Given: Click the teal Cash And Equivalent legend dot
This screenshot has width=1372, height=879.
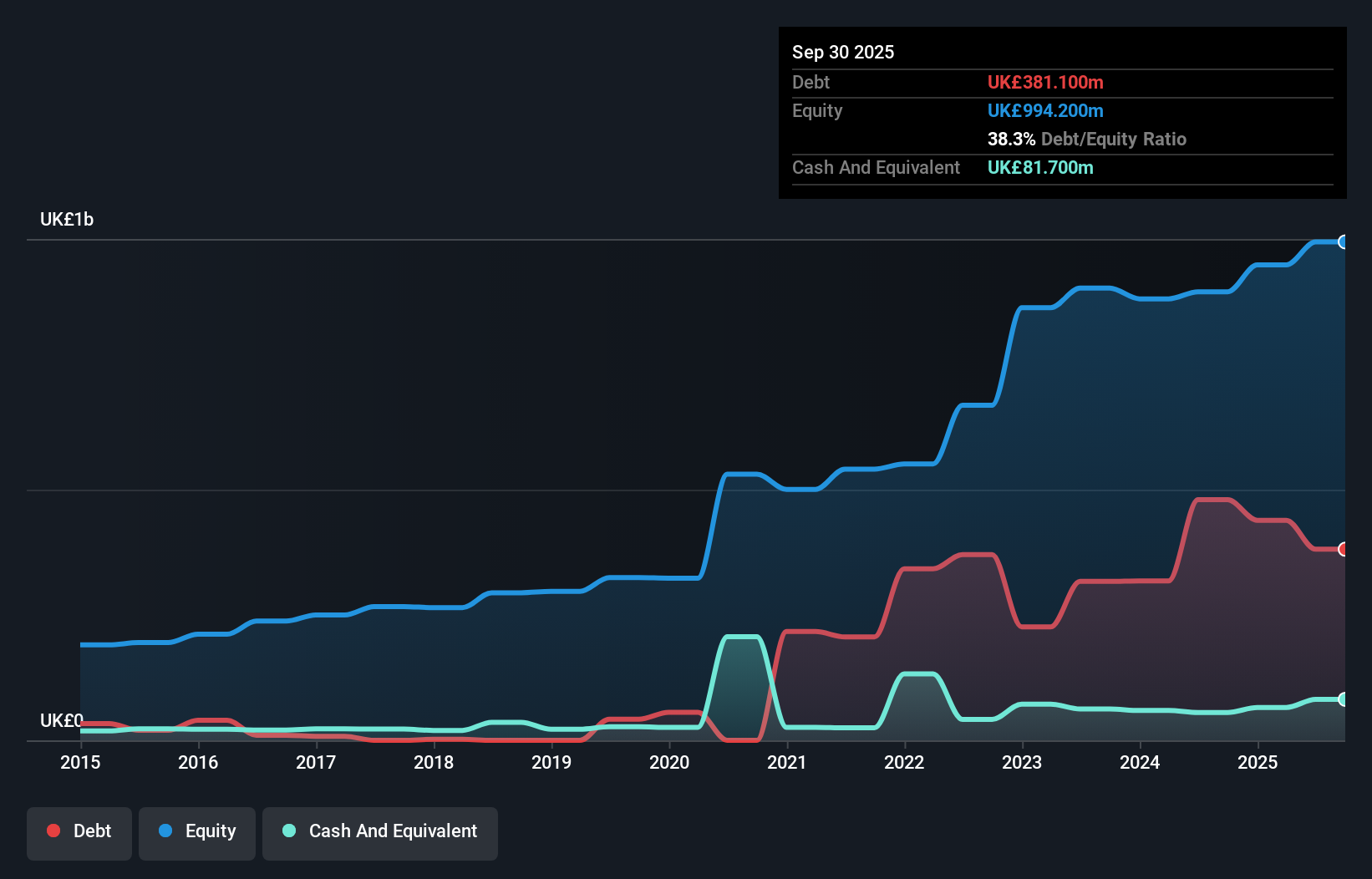Looking at the screenshot, I should coord(288,831).
